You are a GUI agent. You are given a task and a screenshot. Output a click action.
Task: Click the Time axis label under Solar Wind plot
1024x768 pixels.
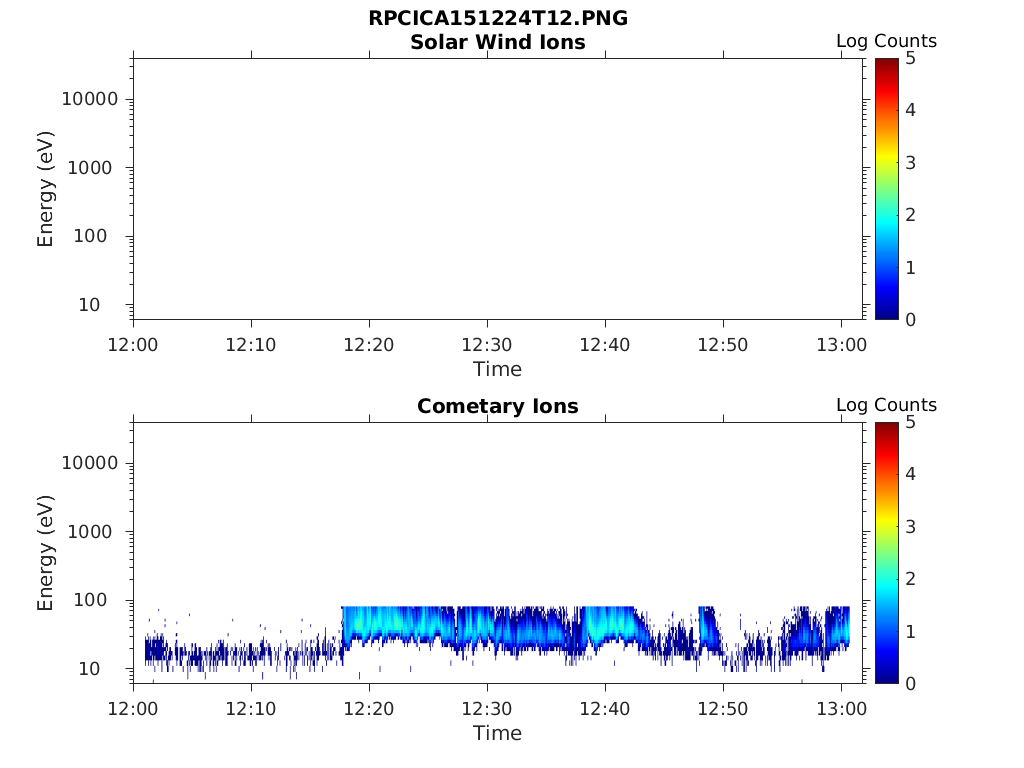point(498,369)
